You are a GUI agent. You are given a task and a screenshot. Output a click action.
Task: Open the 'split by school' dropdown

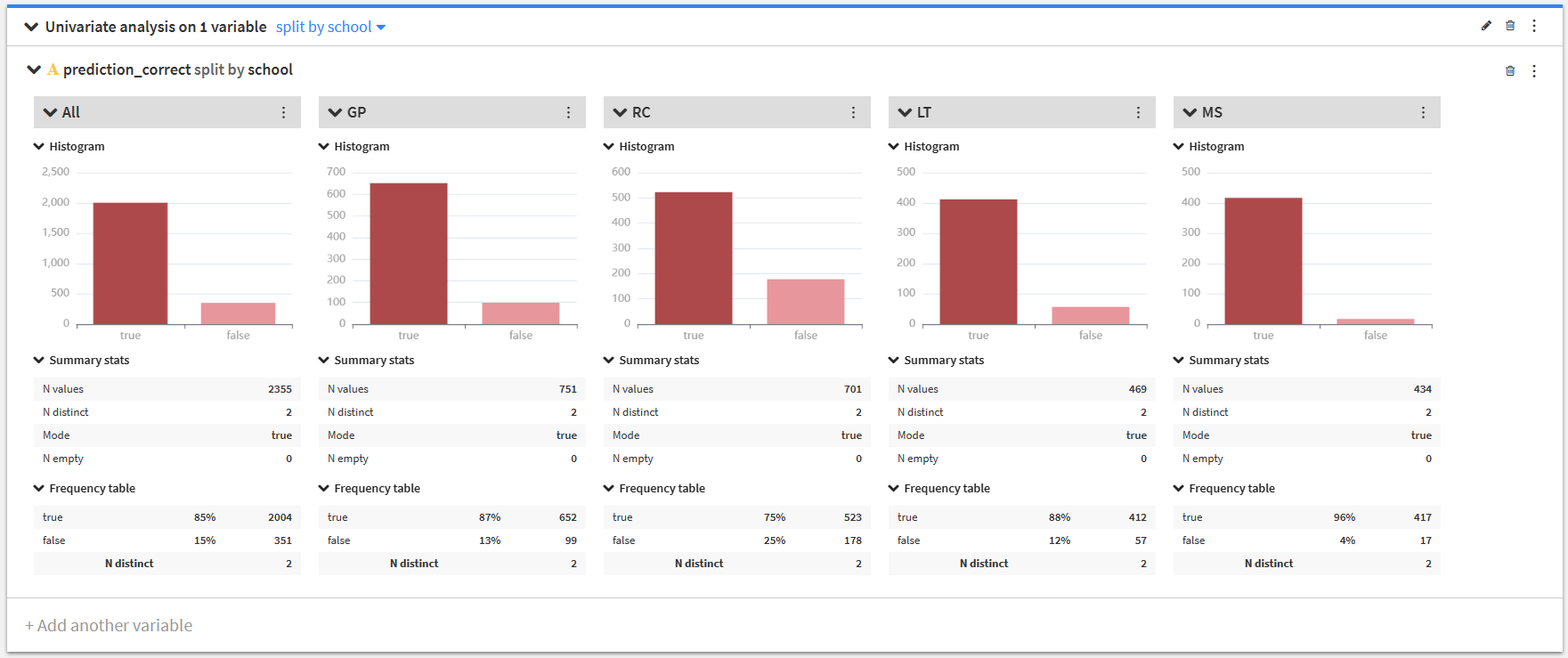click(x=330, y=27)
